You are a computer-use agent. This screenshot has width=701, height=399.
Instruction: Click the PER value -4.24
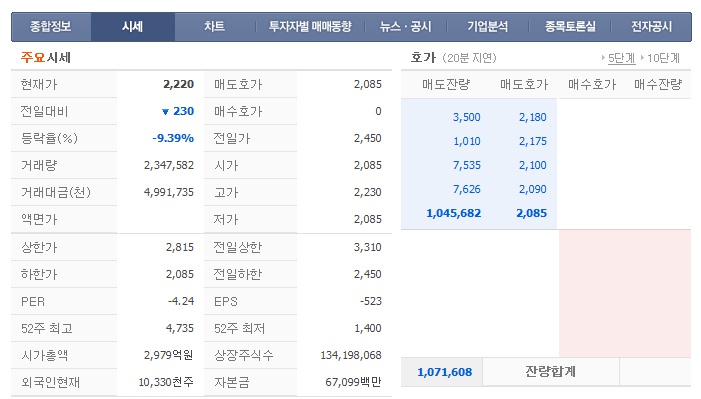click(x=181, y=301)
